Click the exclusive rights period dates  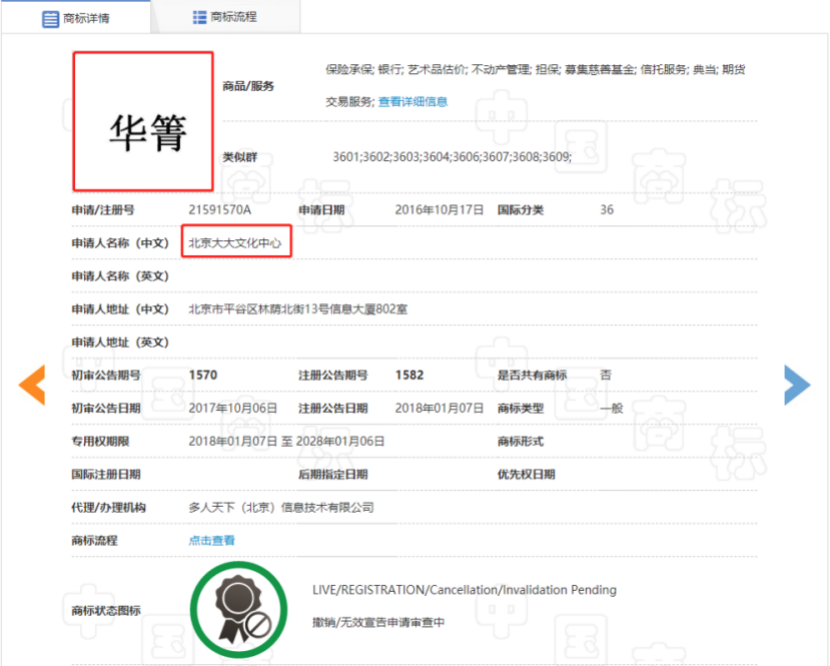tap(286, 442)
